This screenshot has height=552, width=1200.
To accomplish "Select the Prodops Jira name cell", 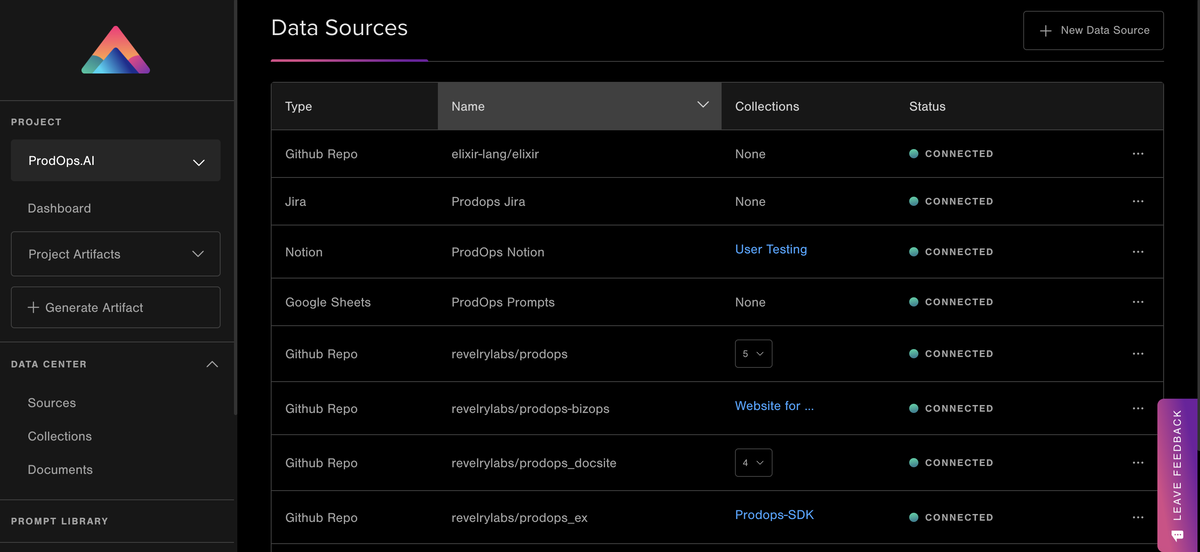I will pos(488,201).
